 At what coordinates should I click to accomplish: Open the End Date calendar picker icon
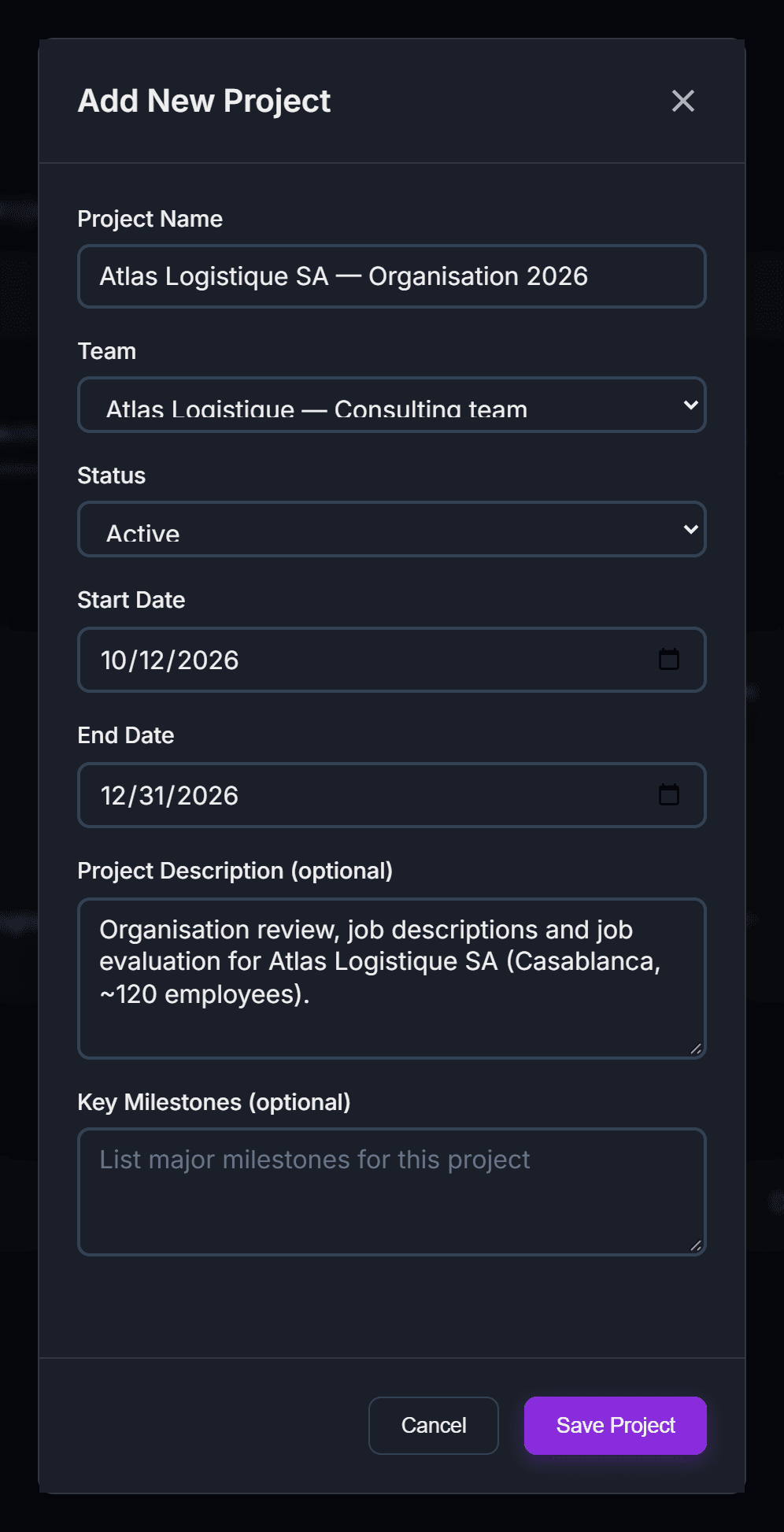tap(669, 794)
